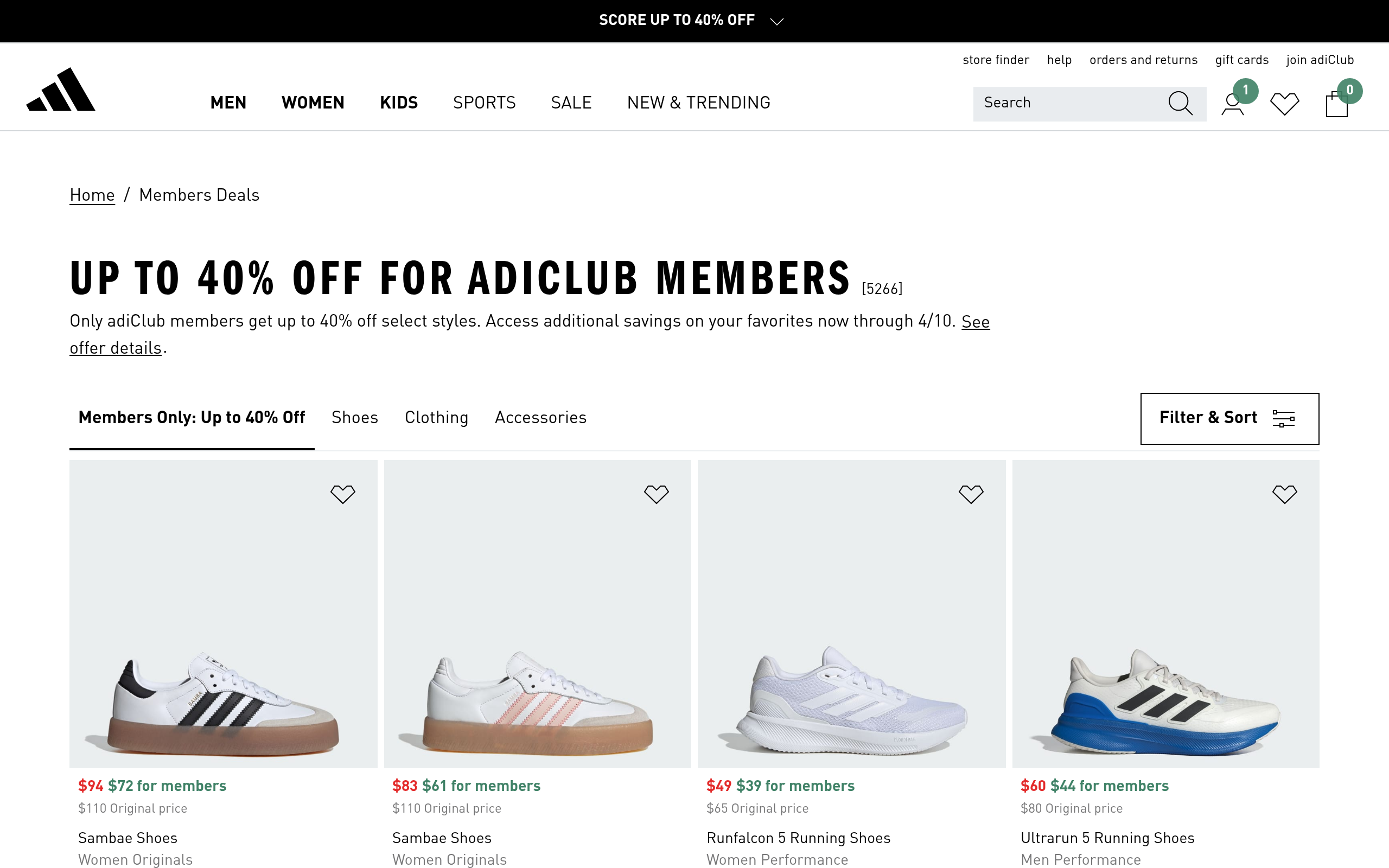This screenshot has width=1389, height=868.
Task: Click the Home breadcrumb link
Action: pos(92,195)
